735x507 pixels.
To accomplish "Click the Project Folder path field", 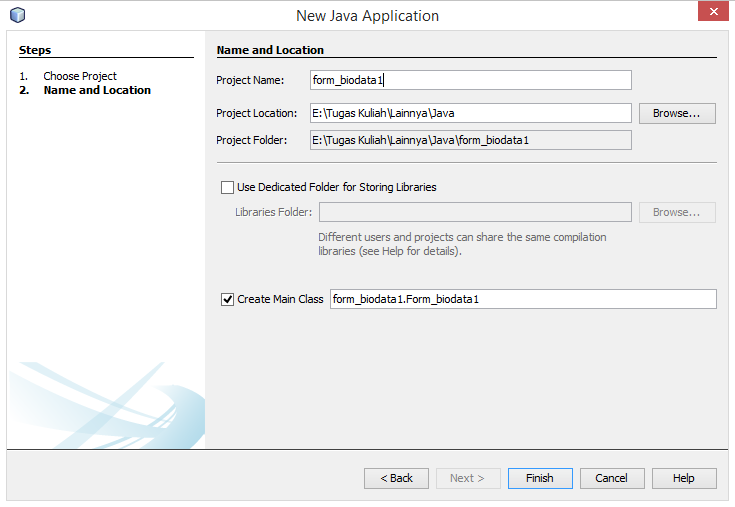I will point(470,140).
